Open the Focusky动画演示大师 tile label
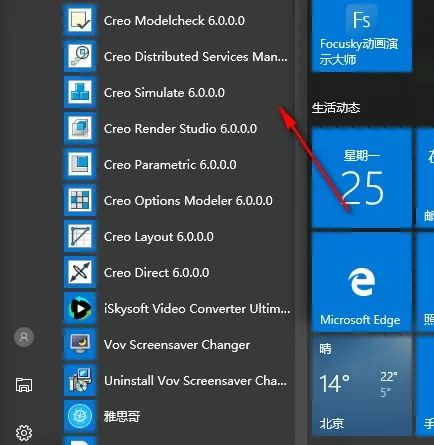434x445 pixels. click(359, 52)
